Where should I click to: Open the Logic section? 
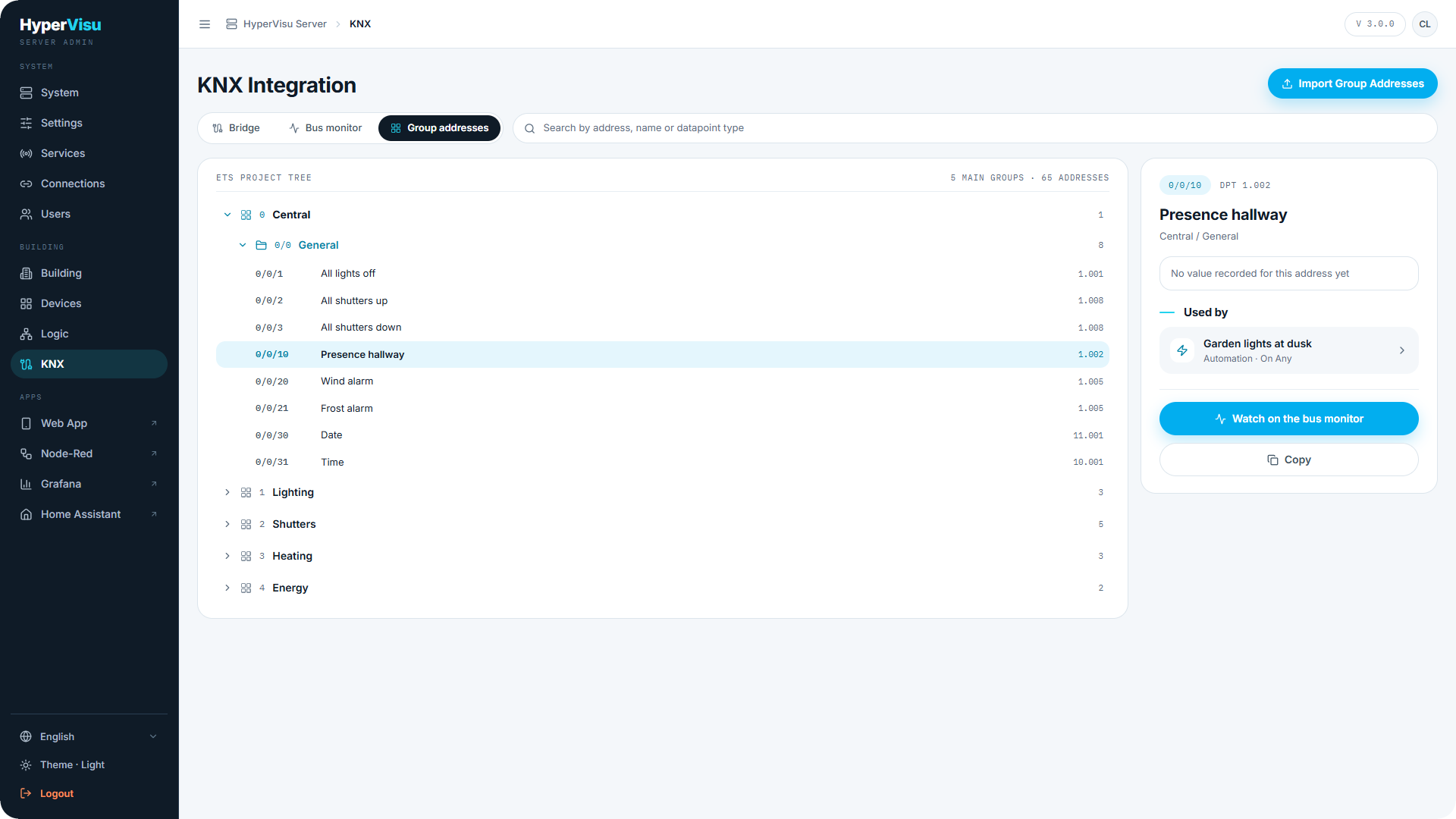point(89,334)
